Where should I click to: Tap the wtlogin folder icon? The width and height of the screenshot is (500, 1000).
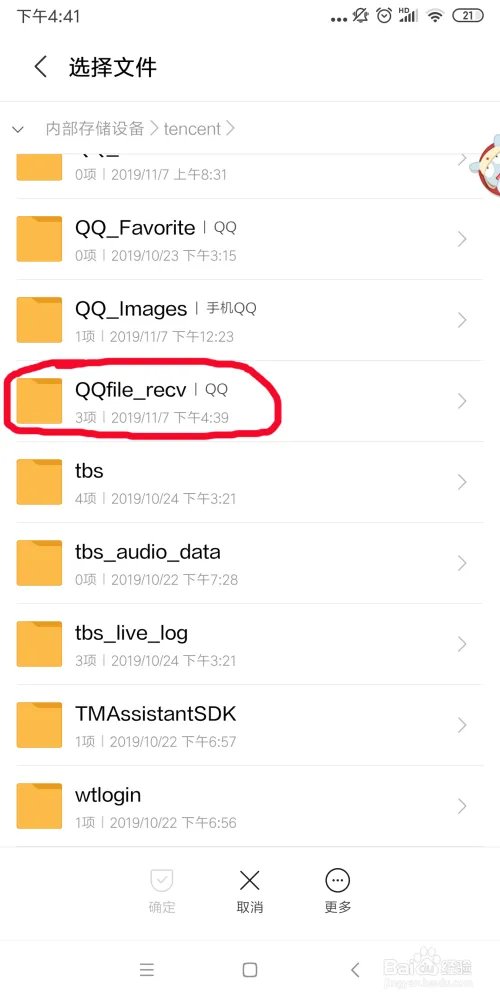[x=39, y=805]
